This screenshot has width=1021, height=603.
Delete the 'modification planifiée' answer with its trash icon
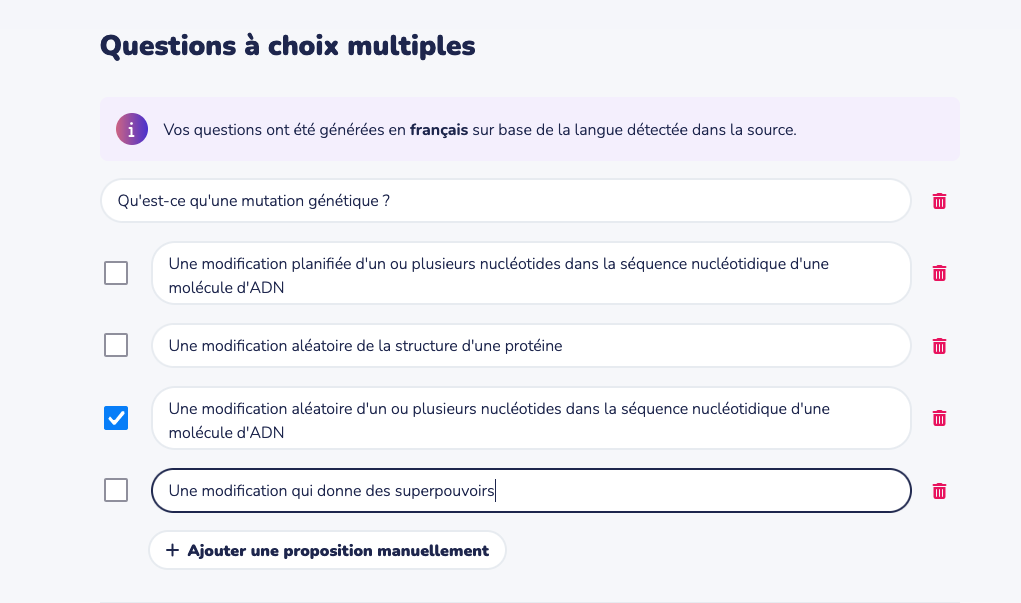(939, 273)
